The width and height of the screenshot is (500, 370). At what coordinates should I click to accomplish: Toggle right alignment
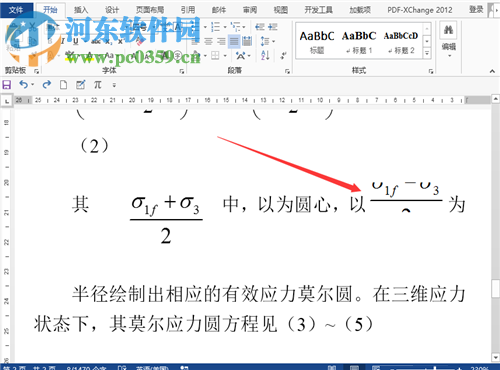pos(221,41)
